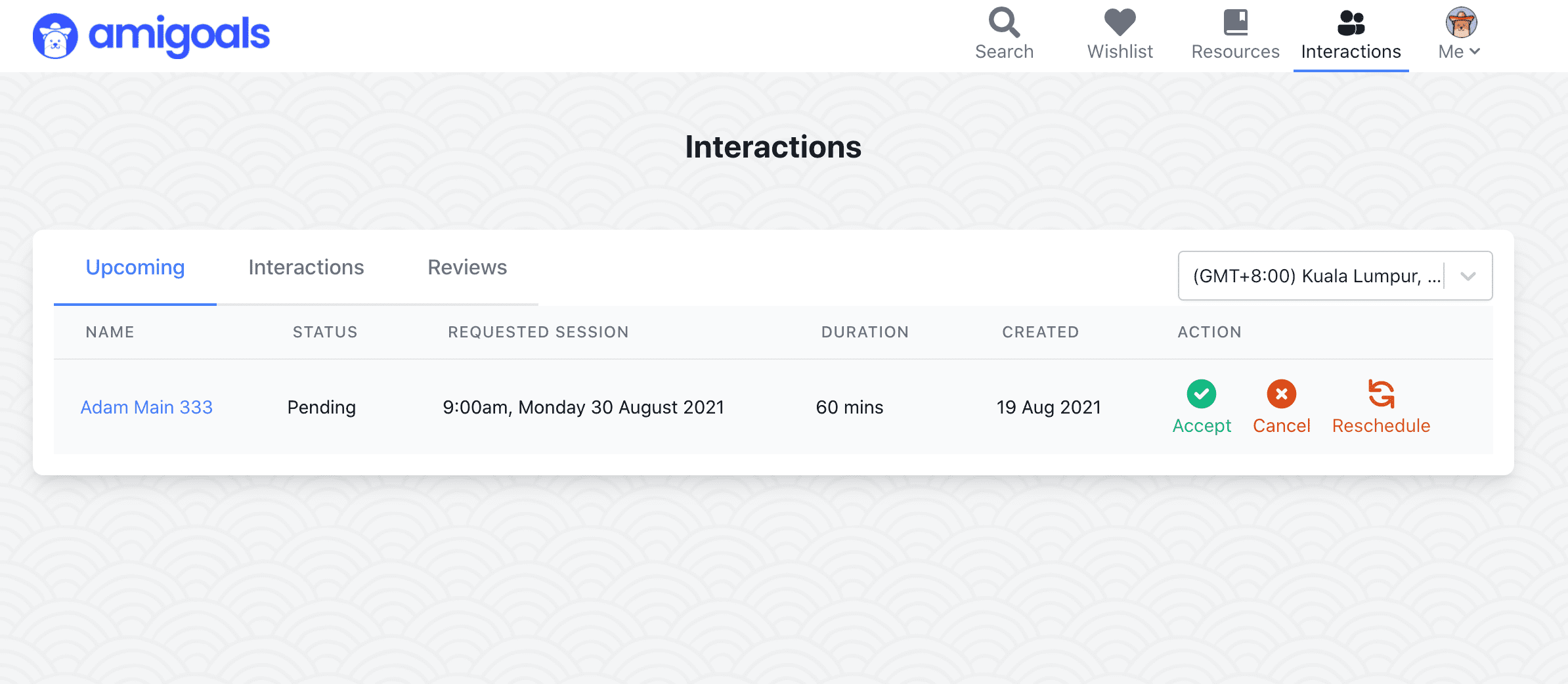Click the green Accept checkmark icon

(x=1201, y=394)
